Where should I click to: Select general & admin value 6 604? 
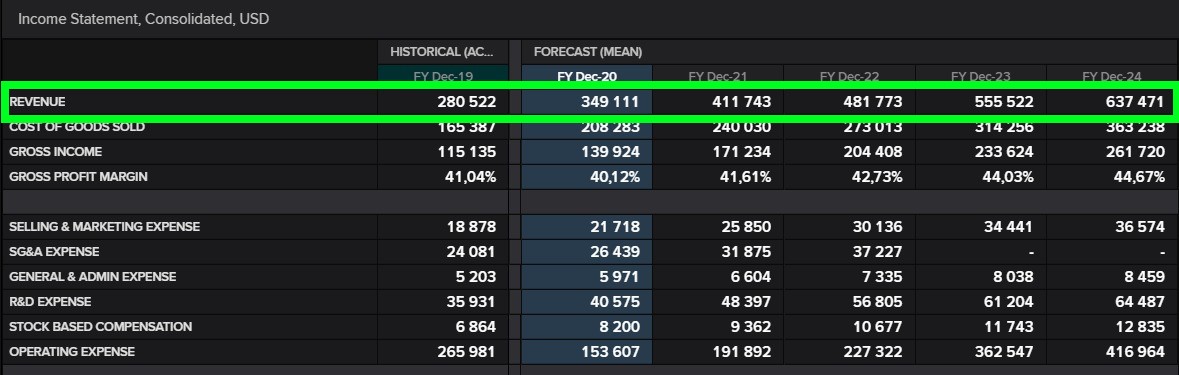[x=750, y=277]
